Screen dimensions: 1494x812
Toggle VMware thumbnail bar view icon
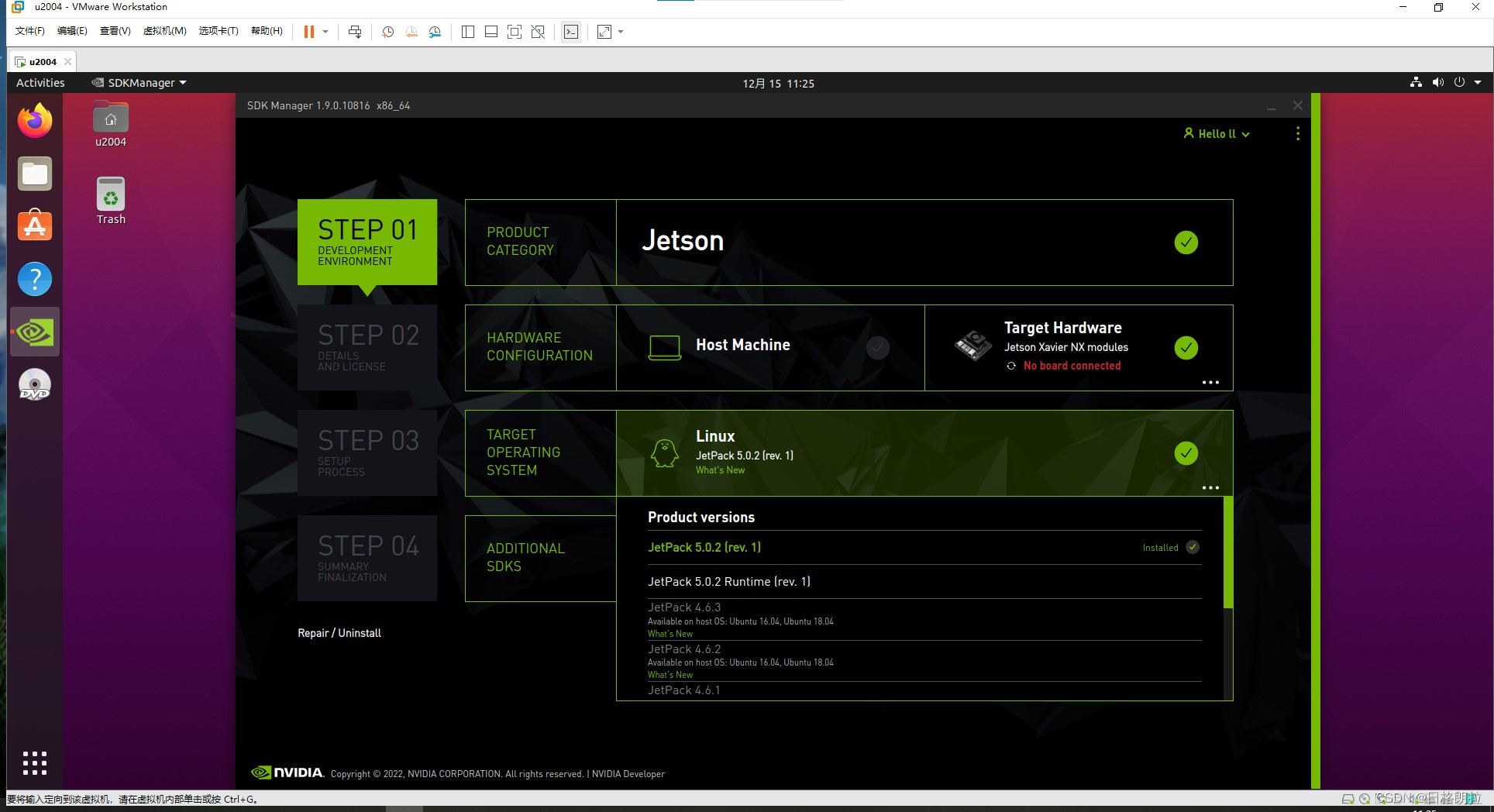491,32
